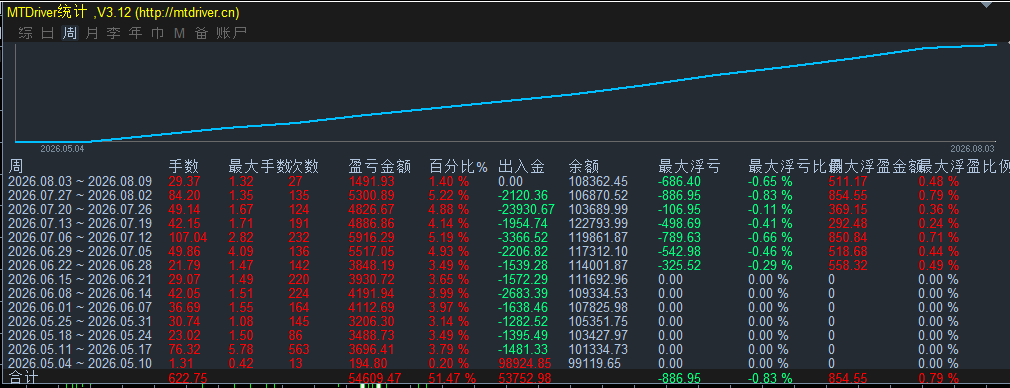The height and width of the screenshot is (388, 1010).
Task: Click chart start date label 2026.05.04
Action: click(61, 148)
